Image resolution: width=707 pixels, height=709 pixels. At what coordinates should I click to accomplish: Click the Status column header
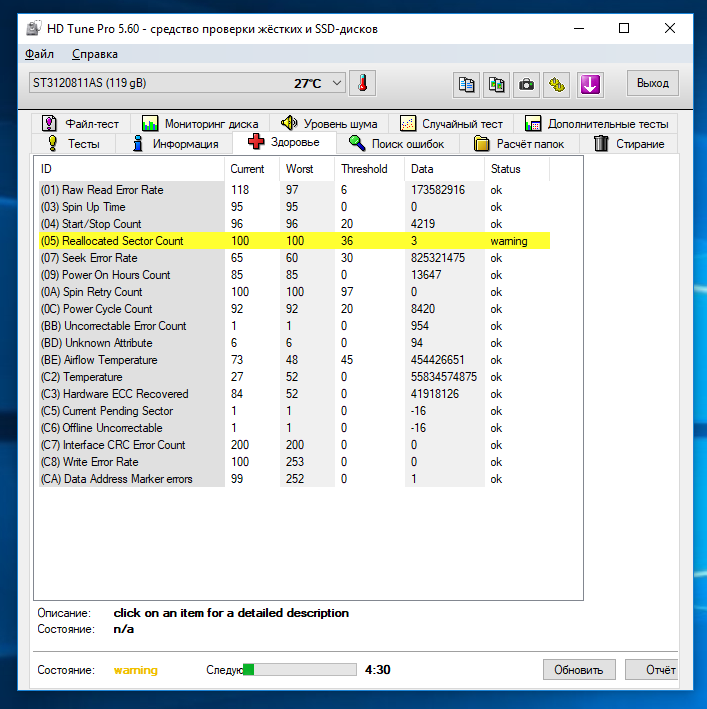(517, 169)
